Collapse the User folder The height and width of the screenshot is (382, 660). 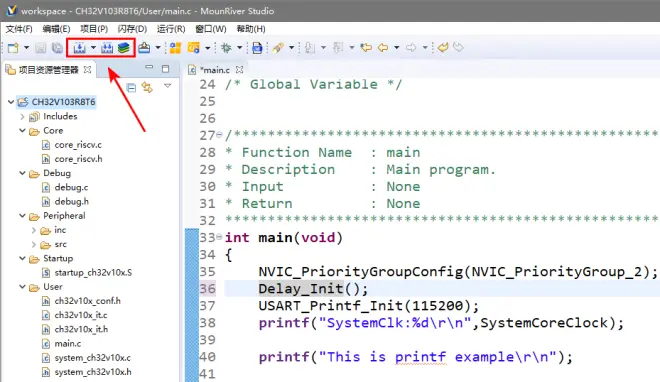pos(22,286)
